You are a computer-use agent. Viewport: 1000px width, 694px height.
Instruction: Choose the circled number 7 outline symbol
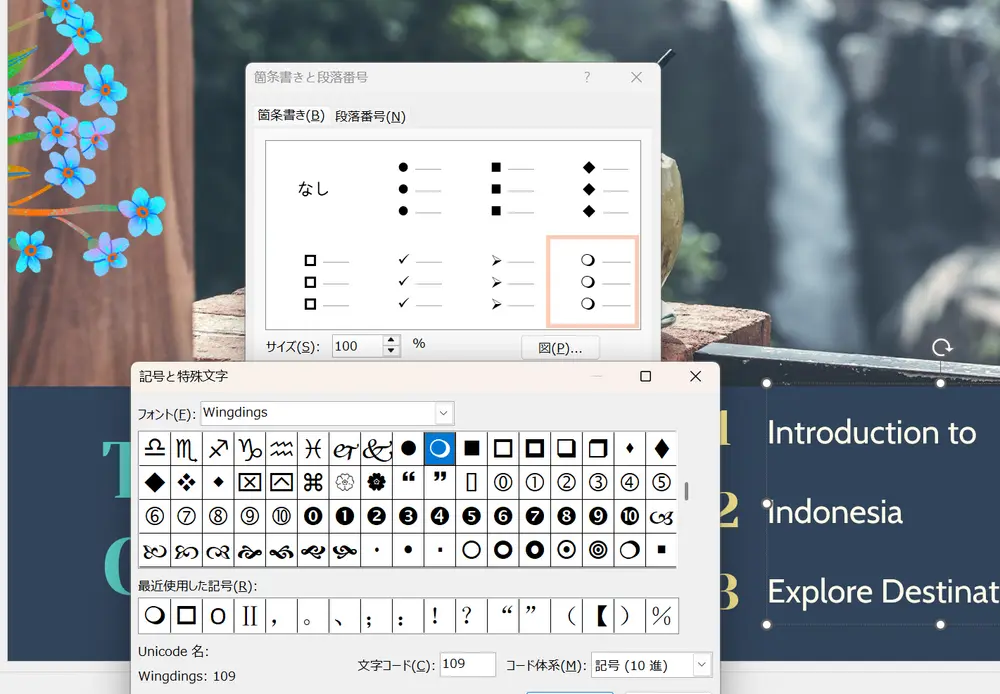186,516
